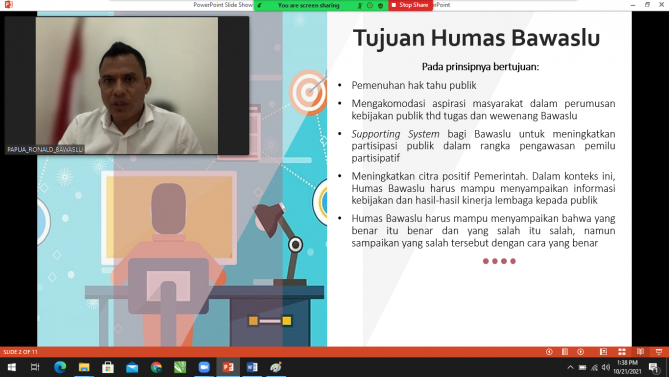Click the icon left of 'You are screen sharing'

coord(260,6)
